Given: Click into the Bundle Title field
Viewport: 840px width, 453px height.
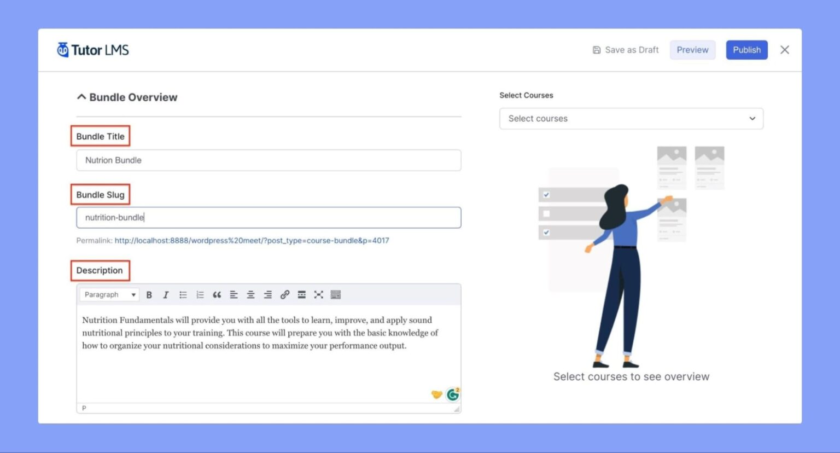Looking at the screenshot, I should tap(268, 160).
